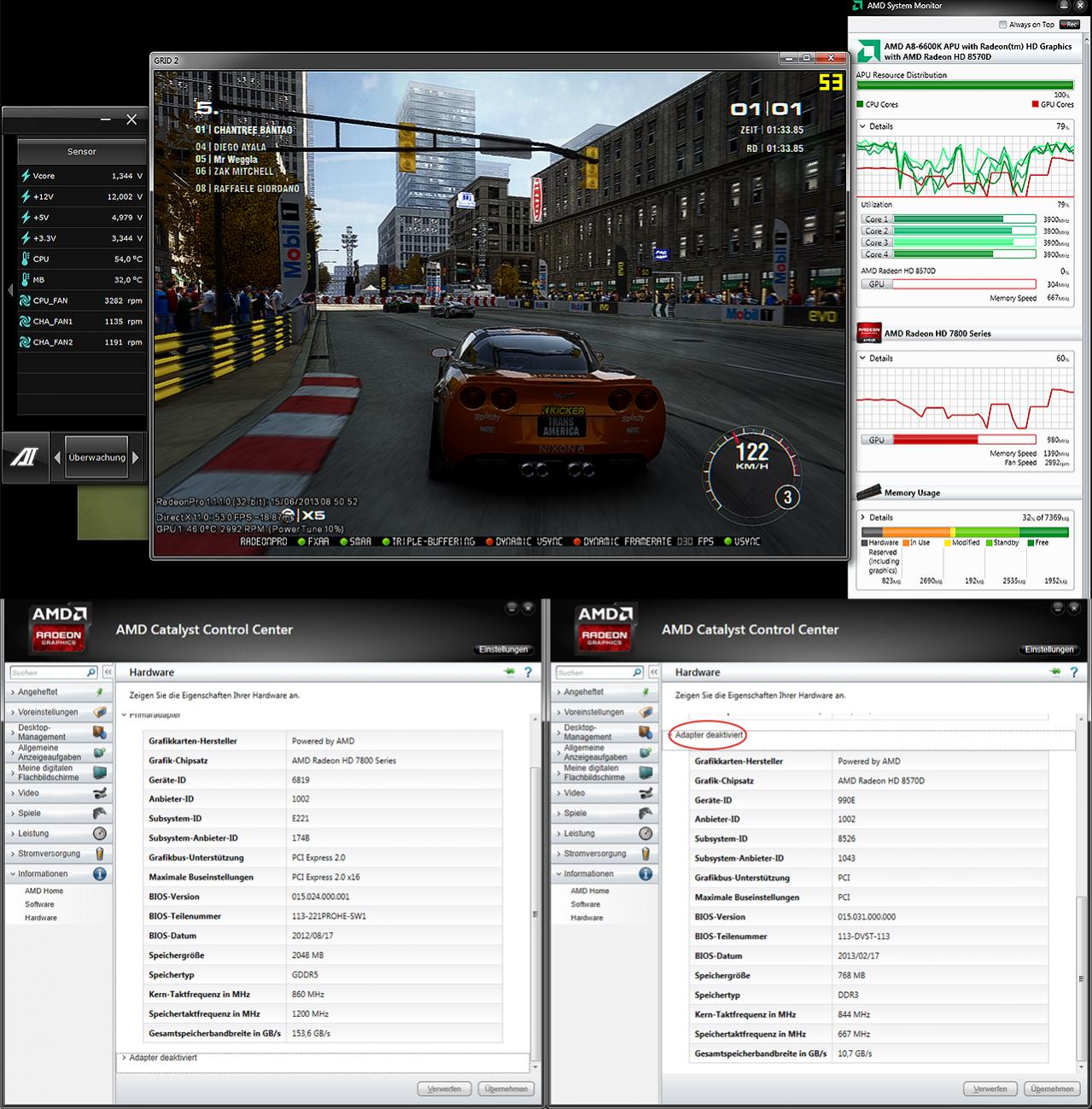Click the pin icon beside Angeheftet in the HD 7800 Catalyst window
Viewport: 1092px width, 1109px height.
point(100,692)
